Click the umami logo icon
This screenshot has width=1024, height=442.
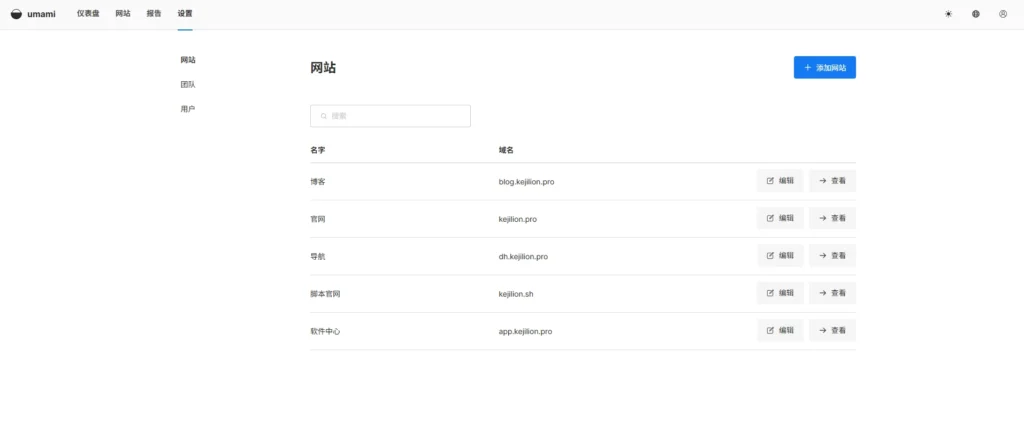16,14
